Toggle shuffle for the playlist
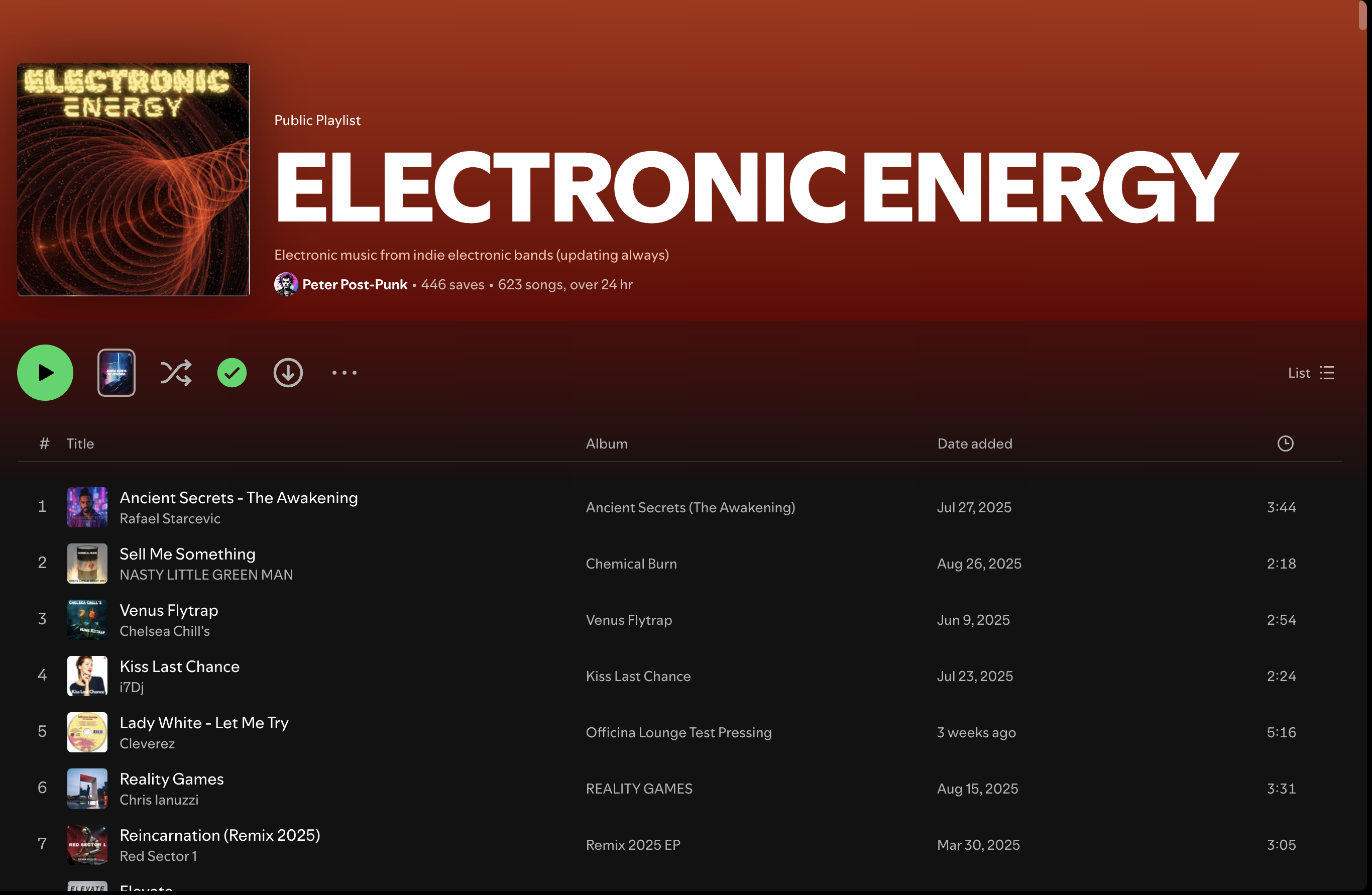Screen dimensions: 1372x895 coord(176,373)
